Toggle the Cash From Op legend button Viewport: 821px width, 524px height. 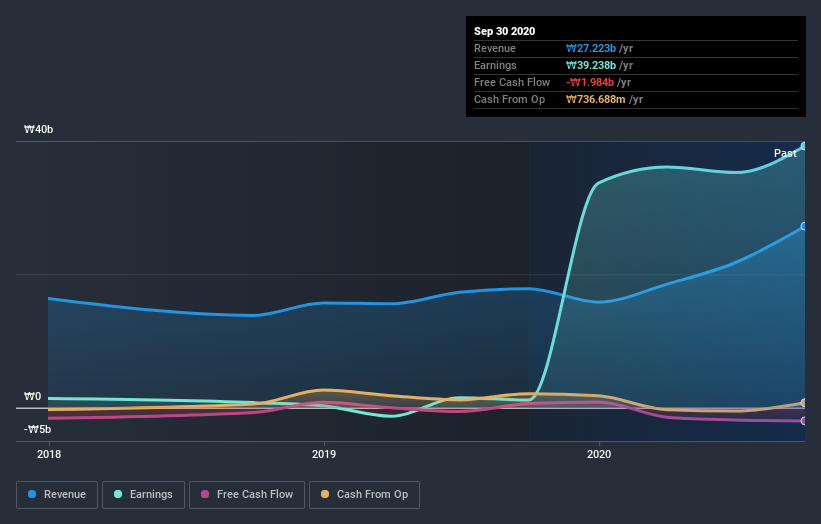pos(364,495)
